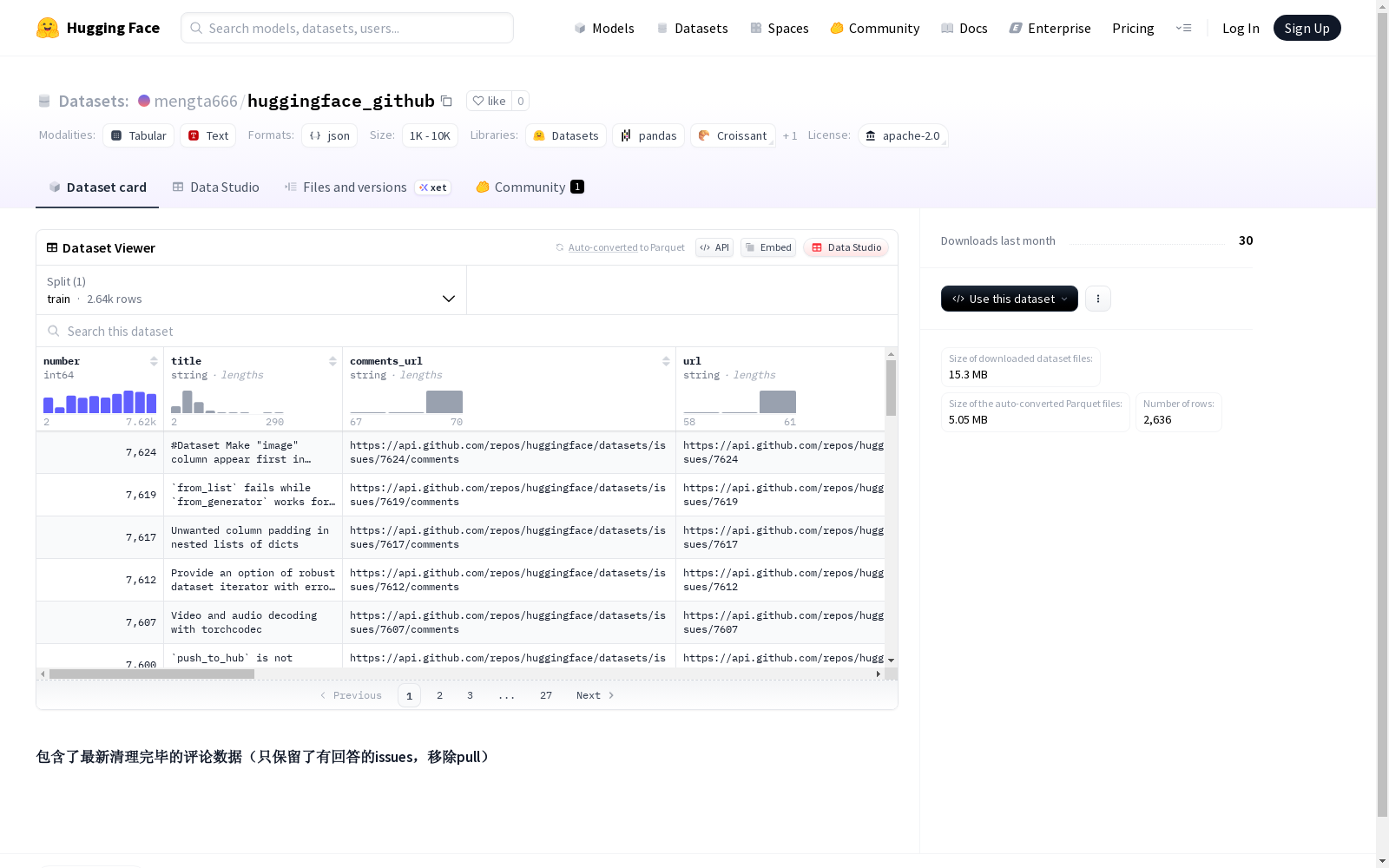
Task: Click the url lengths histogram
Action: 740,402
